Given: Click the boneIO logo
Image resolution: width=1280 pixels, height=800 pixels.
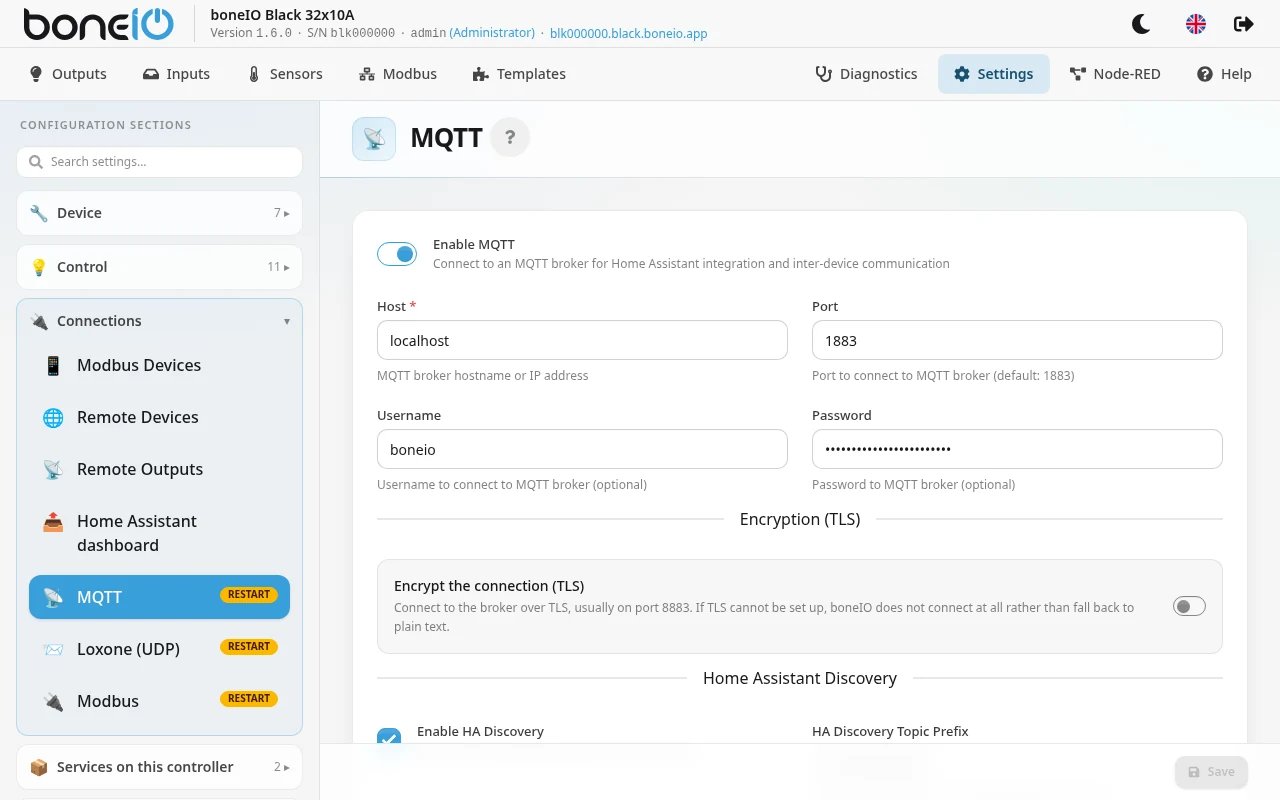Looking at the screenshot, I should [98, 24].
